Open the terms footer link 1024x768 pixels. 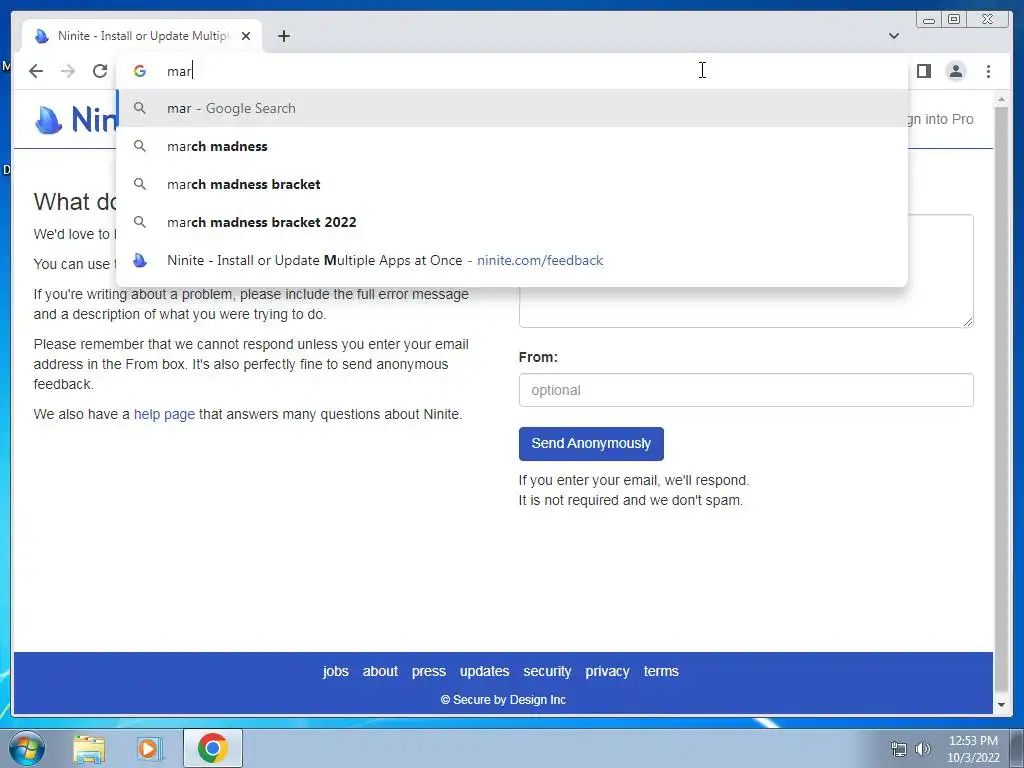pyautogui.click(x=661, y=671)
